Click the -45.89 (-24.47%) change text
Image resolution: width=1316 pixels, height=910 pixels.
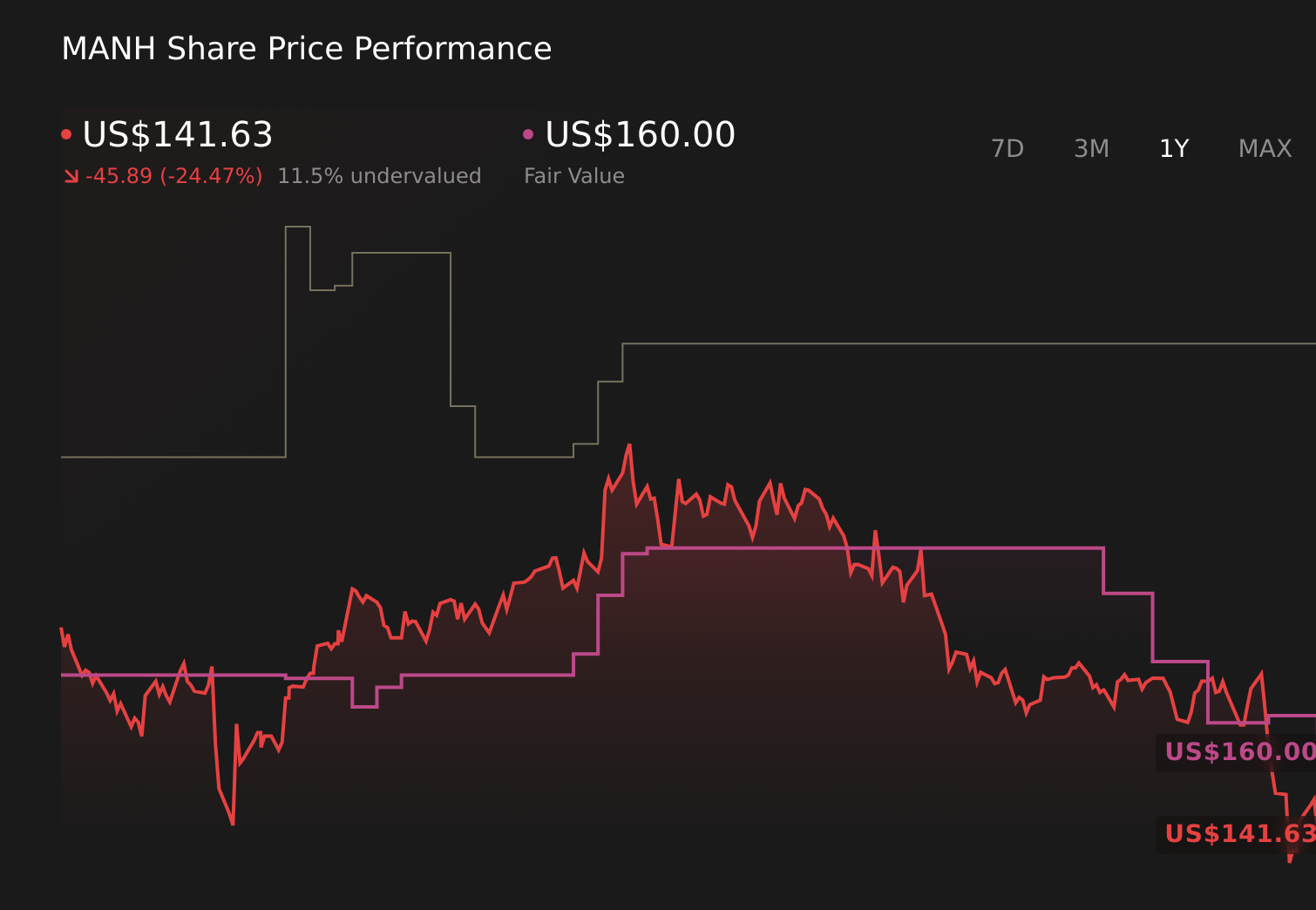tap(174, 175)
